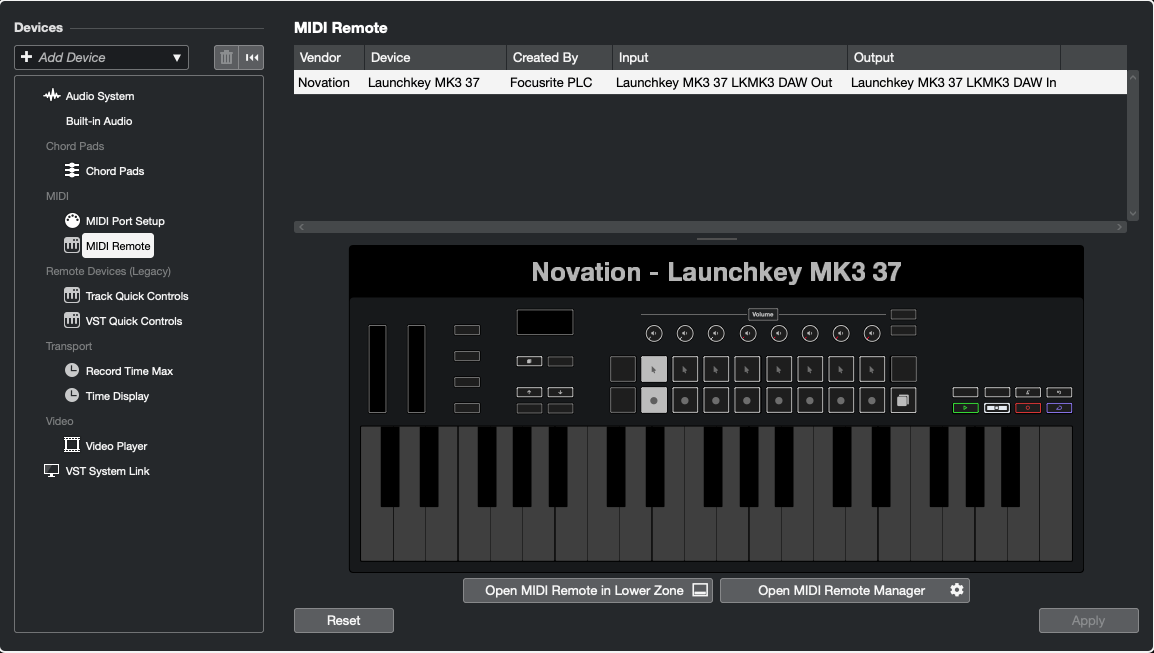Screen dimensions: 1154x653
Task: Click the Chord Pads icon
Action: (72, 170)
